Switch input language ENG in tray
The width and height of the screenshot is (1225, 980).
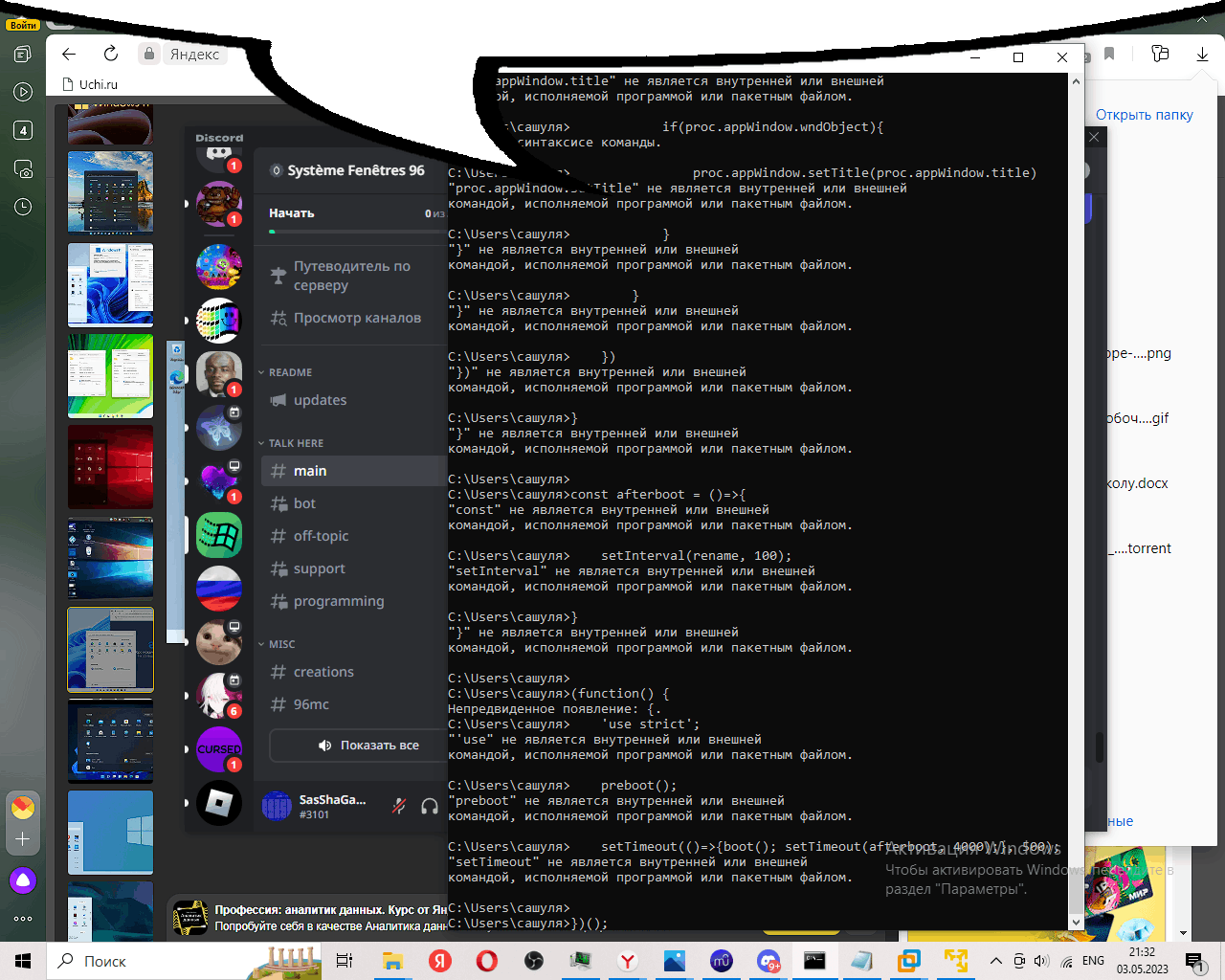[1093, 961]
